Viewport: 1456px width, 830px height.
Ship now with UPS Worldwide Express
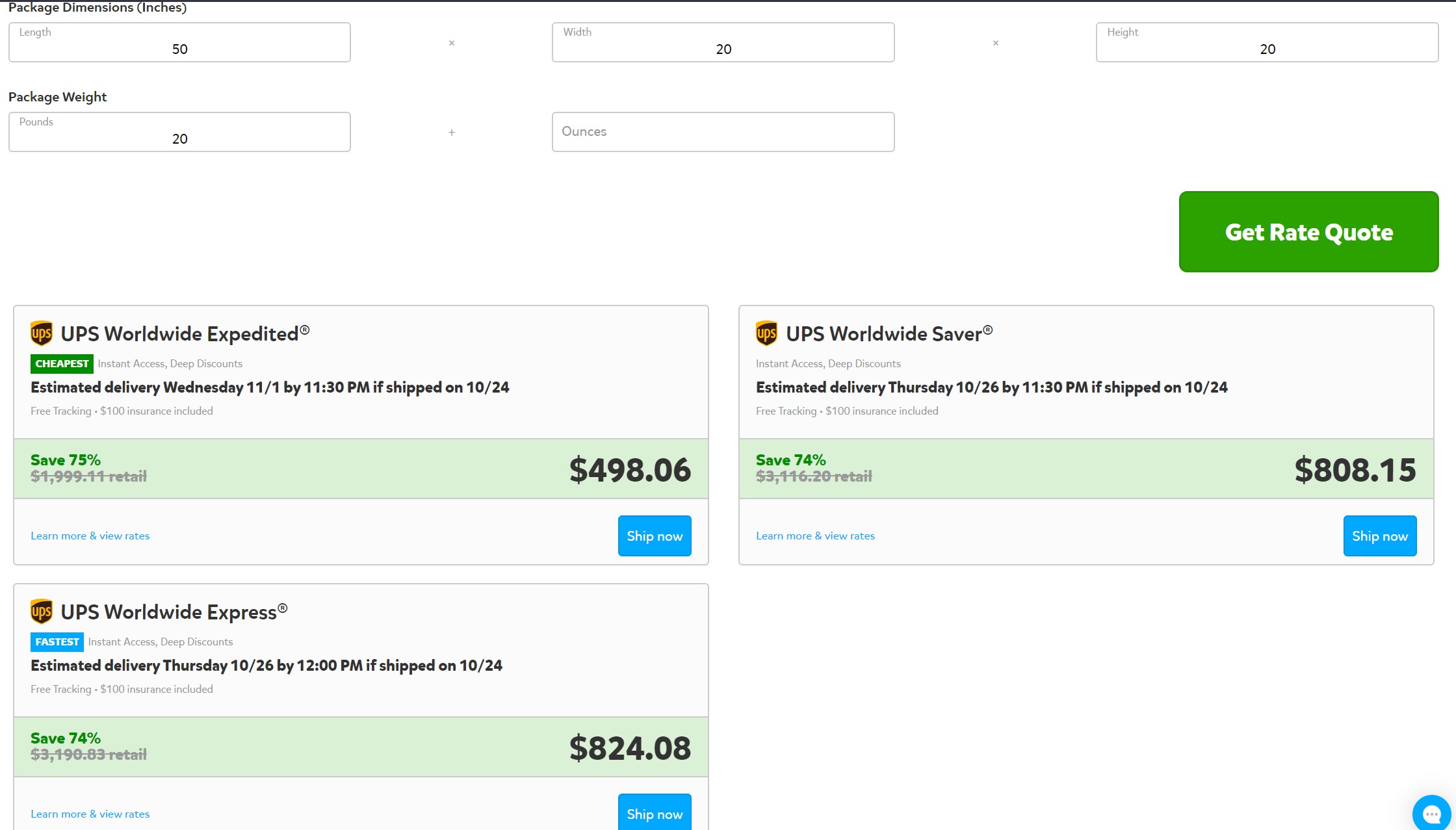655,812
